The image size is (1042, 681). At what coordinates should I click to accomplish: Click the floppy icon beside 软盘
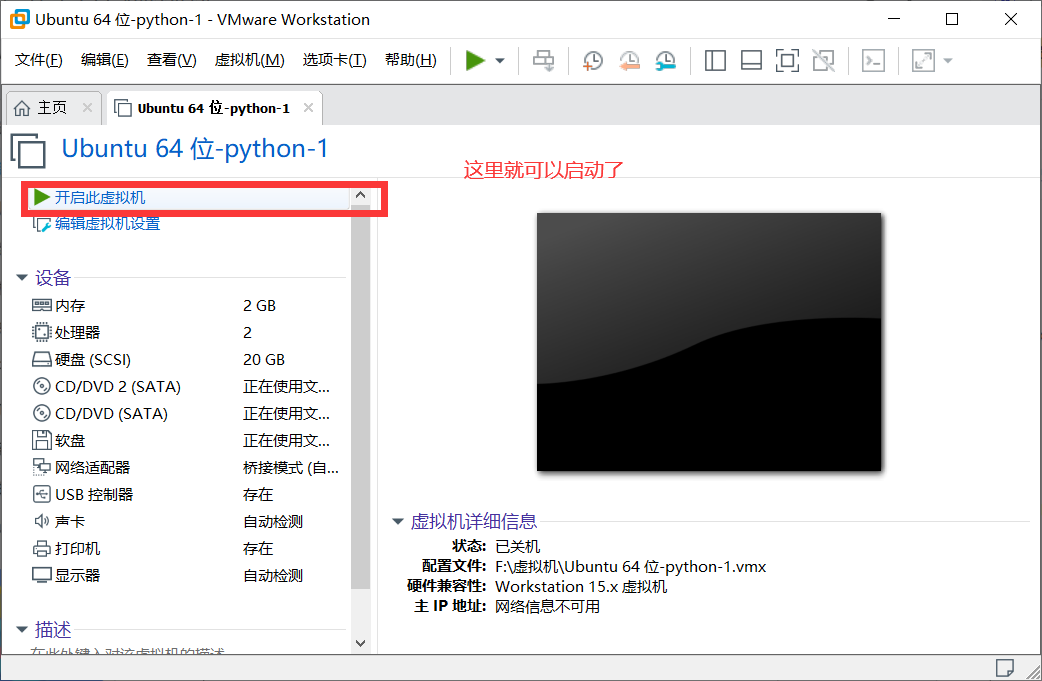(x=41, y=440)
